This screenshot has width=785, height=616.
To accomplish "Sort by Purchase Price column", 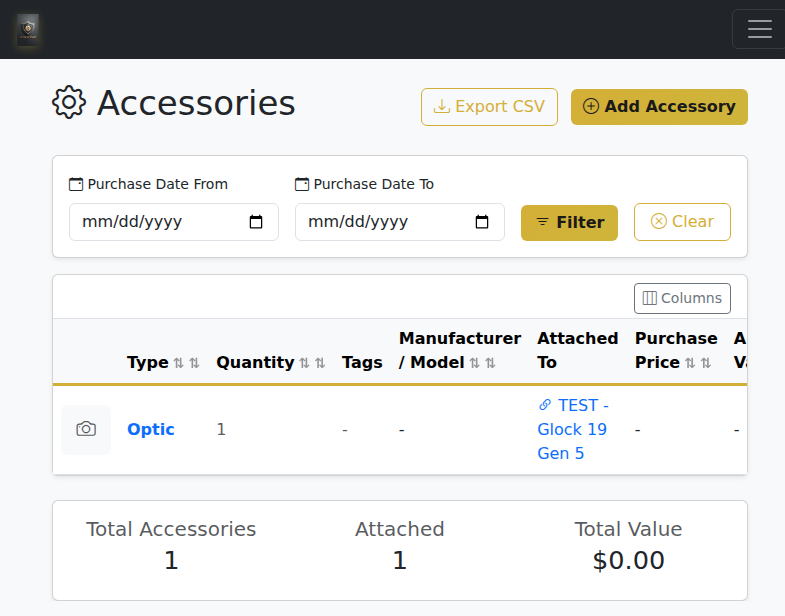I will pyautogui.click(x=676, y=351).
